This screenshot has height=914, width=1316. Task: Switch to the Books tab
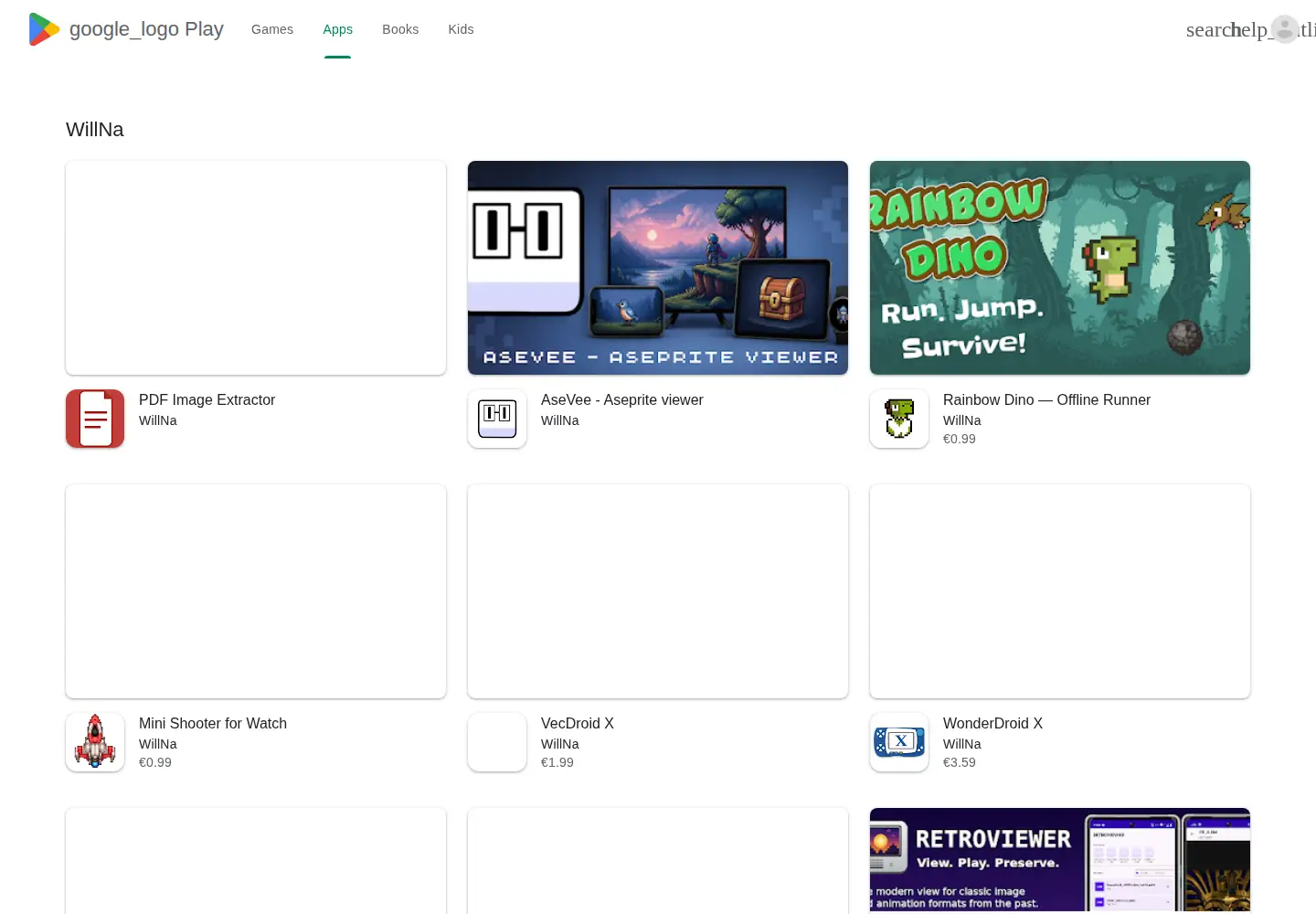click(400, 29)
